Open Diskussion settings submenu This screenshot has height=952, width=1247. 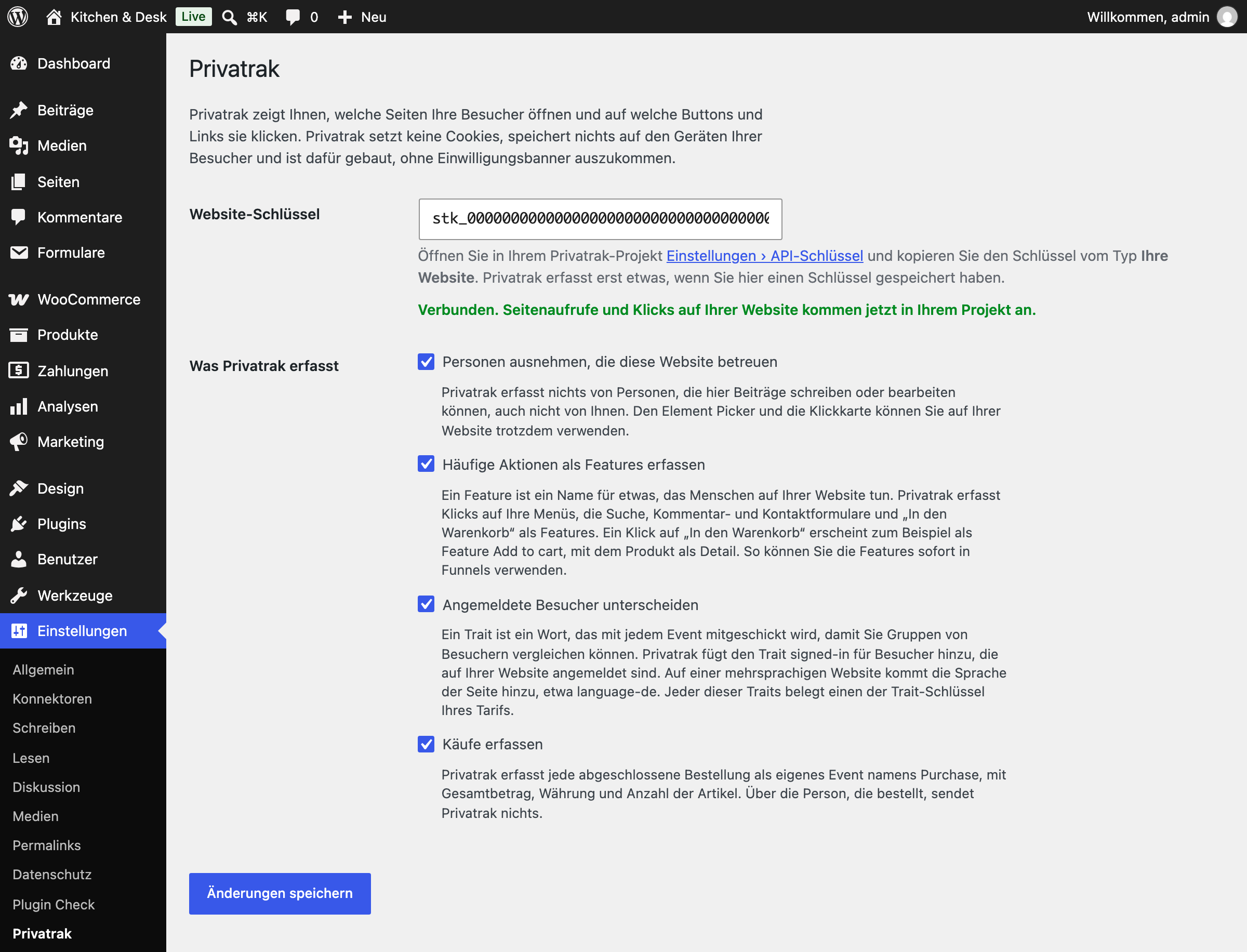46,787
